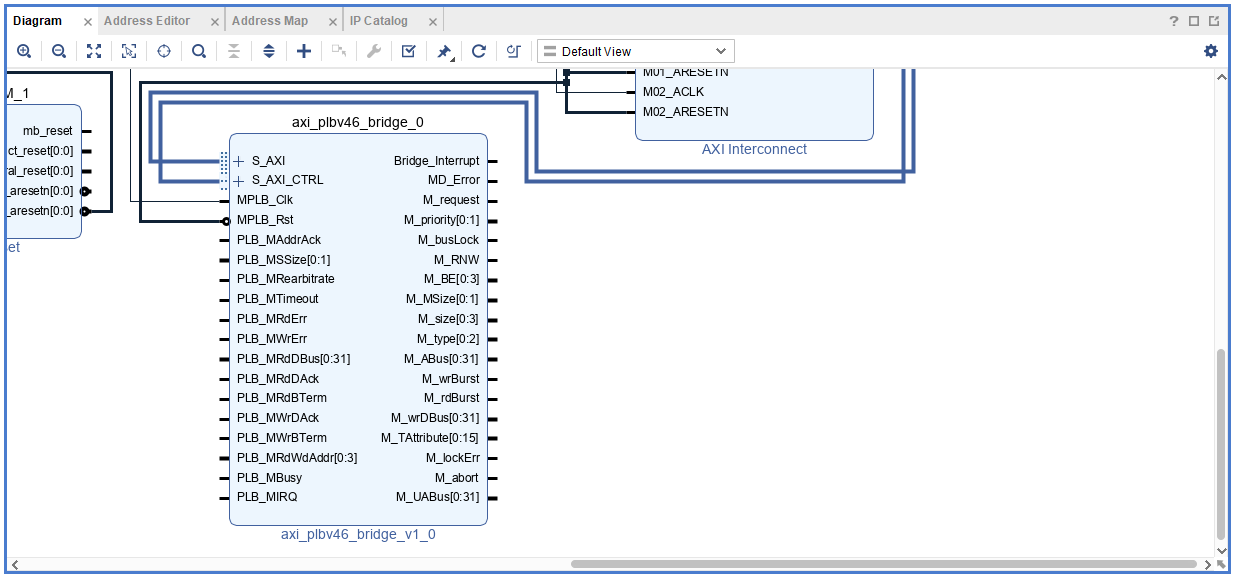Switch to the IP Catalog tab
The image size is (1234, 580).
coord(379,20)
